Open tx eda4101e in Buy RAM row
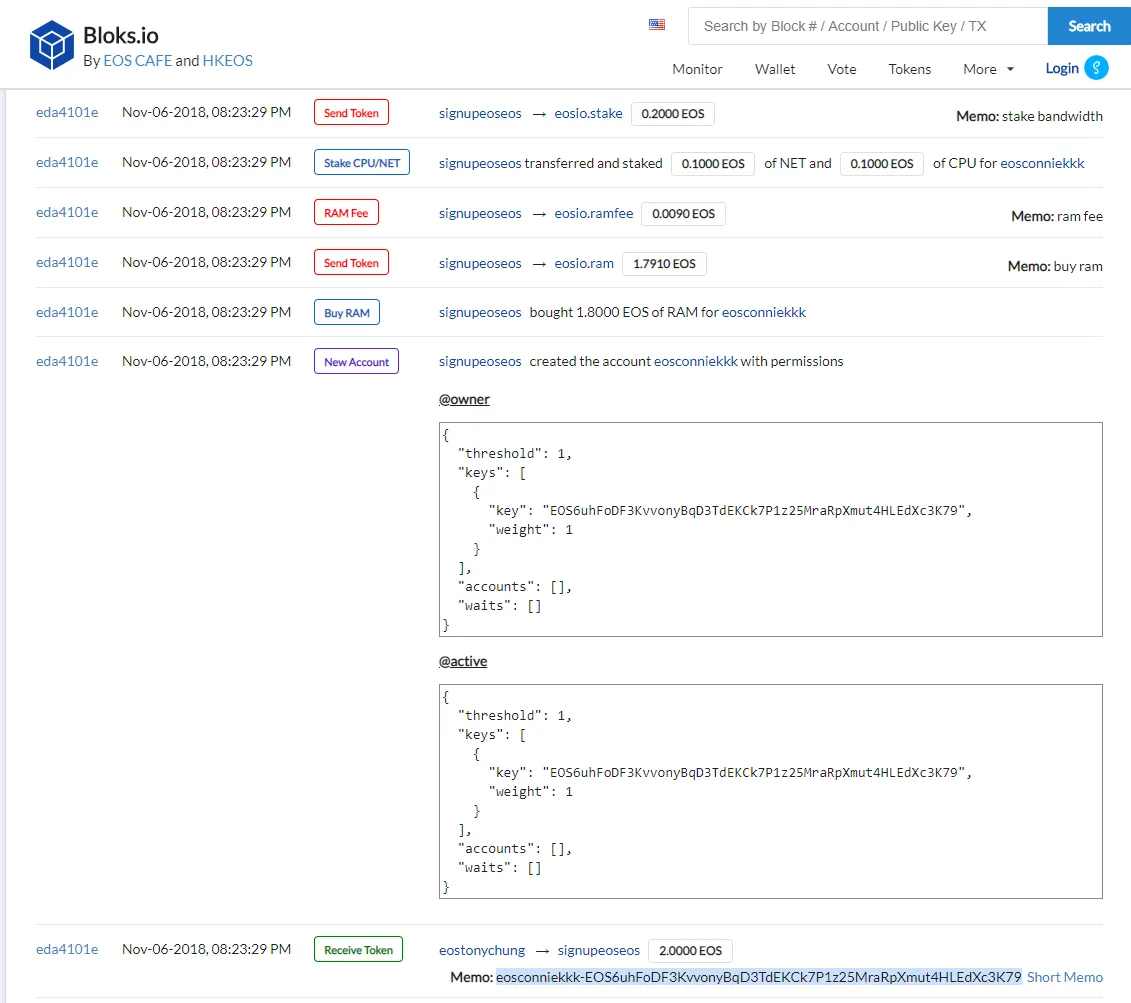Image resolution: width=1131 pixels, height=1003 pixels. click(67, 312)
